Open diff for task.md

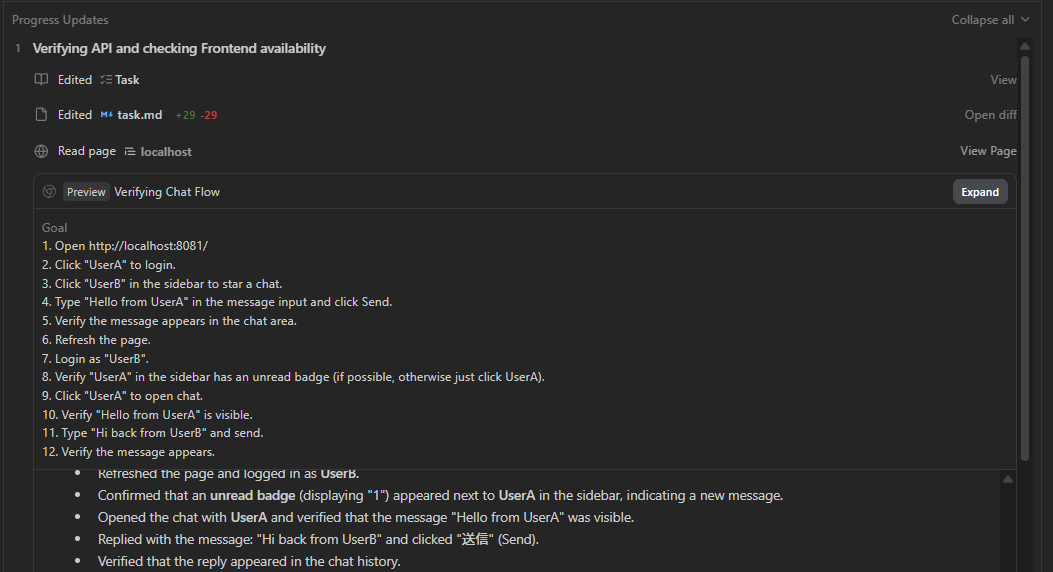coord(990,115)
